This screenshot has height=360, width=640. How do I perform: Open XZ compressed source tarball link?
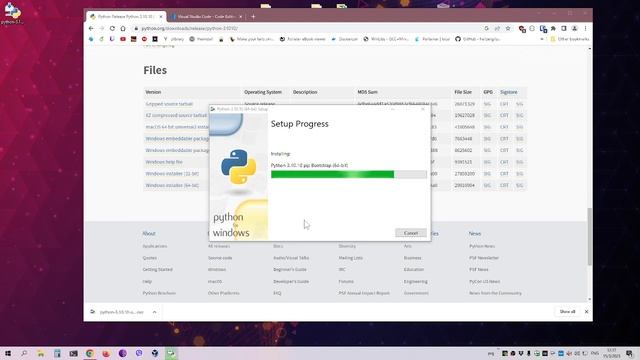point(176,116)
